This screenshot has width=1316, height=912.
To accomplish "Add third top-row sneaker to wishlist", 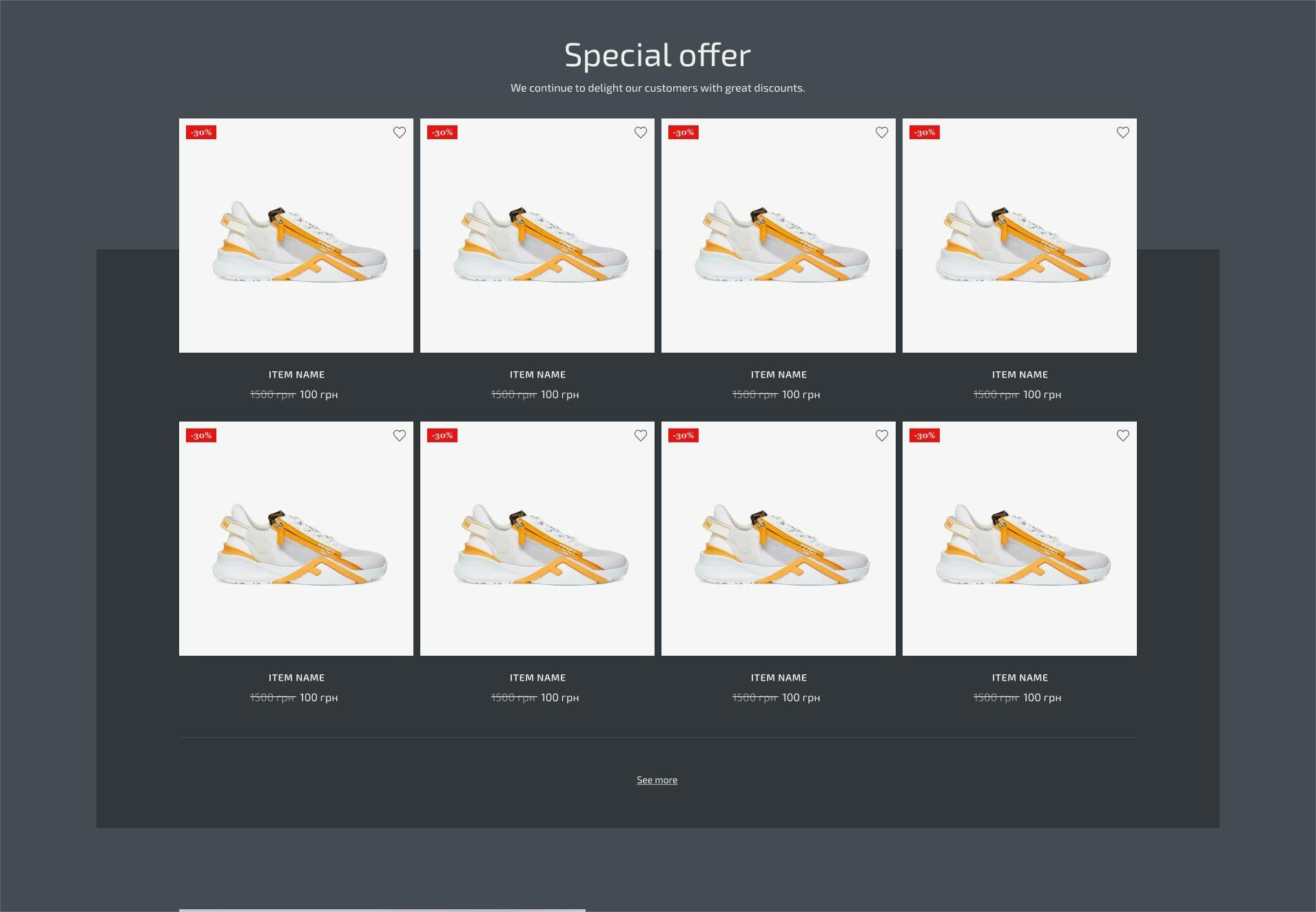I will 882,132.
